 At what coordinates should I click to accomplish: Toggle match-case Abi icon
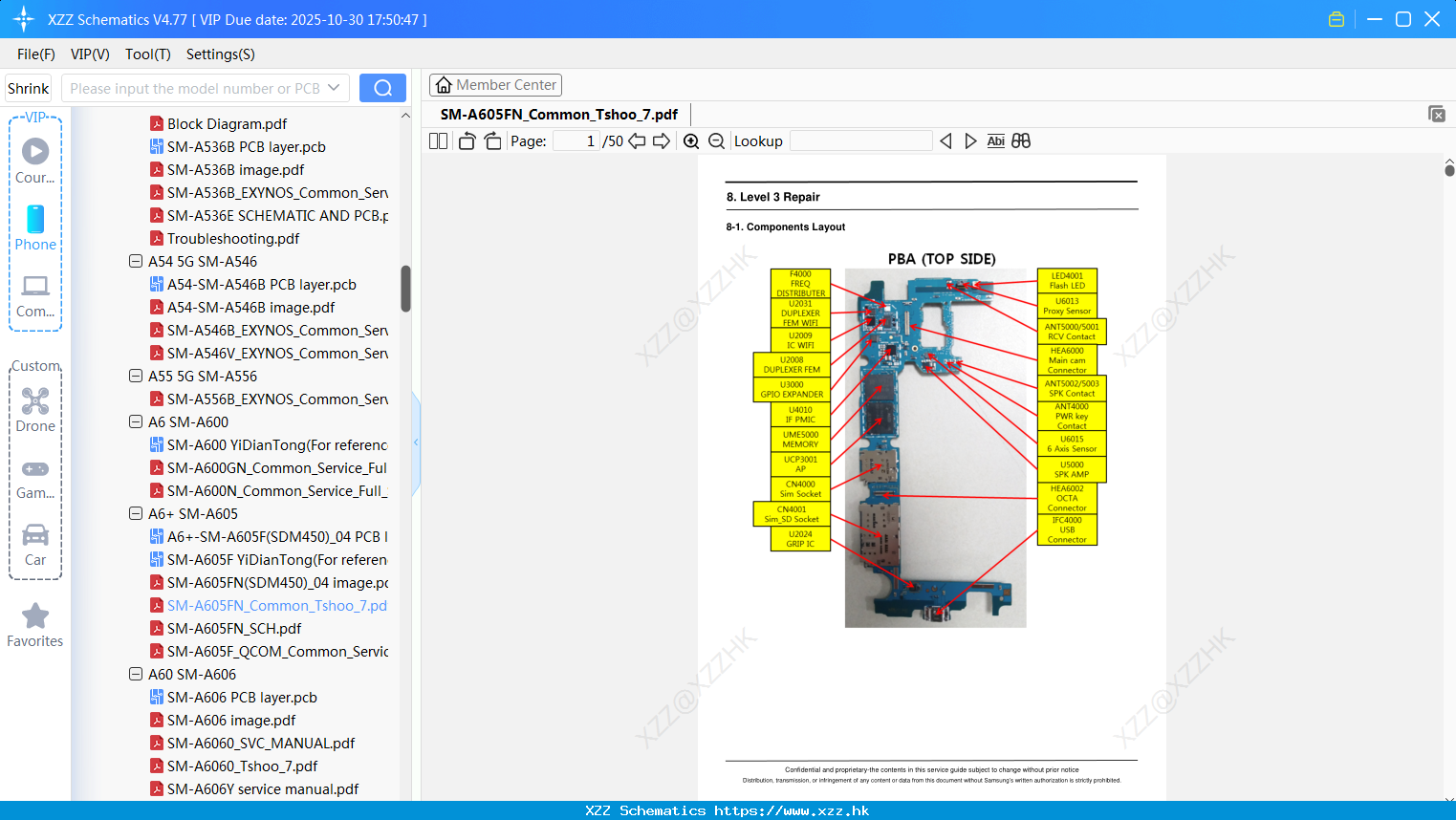995,140
